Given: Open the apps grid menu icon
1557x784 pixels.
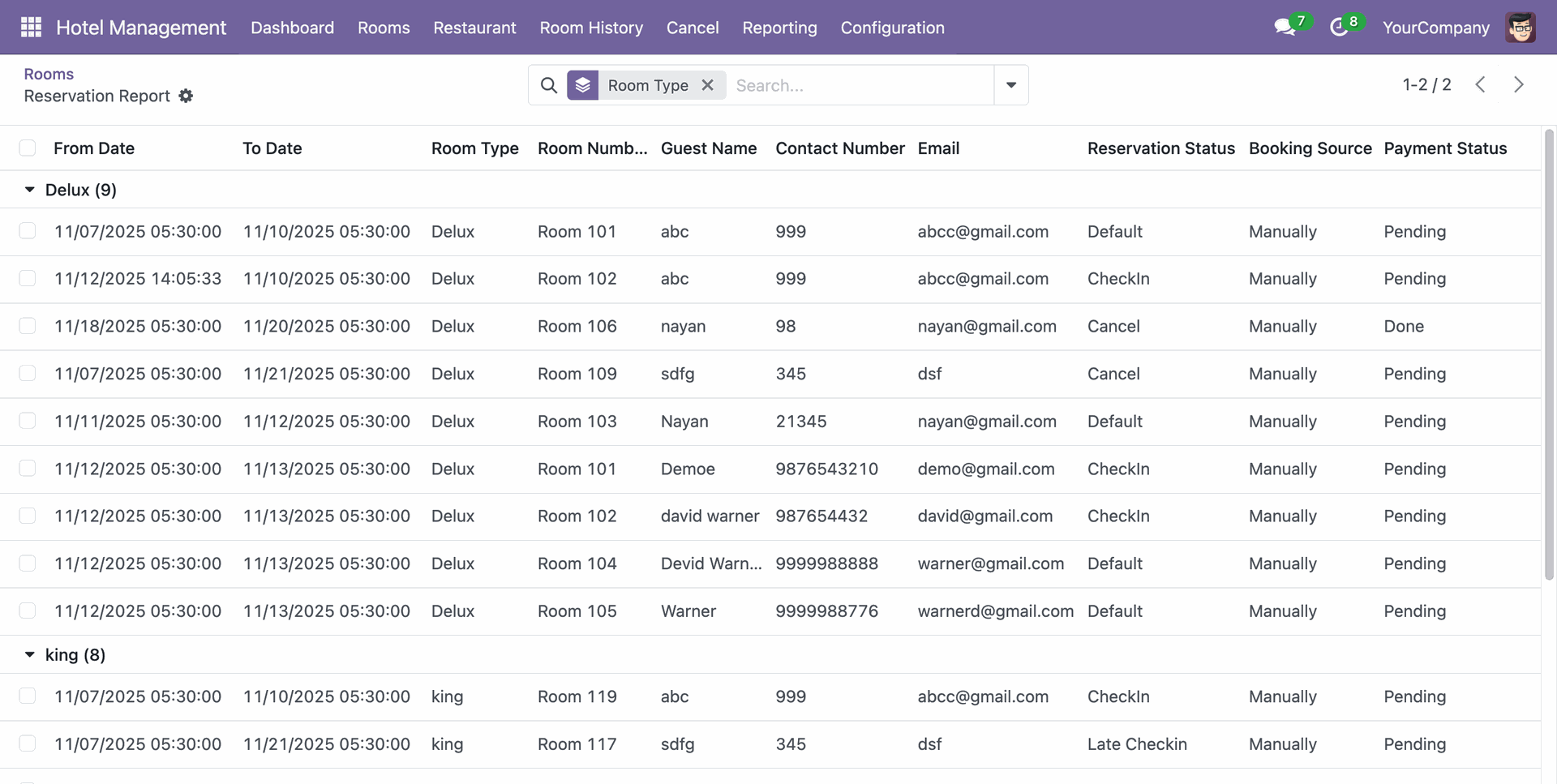Looking at the screenshot, I should tap(31, 28).
